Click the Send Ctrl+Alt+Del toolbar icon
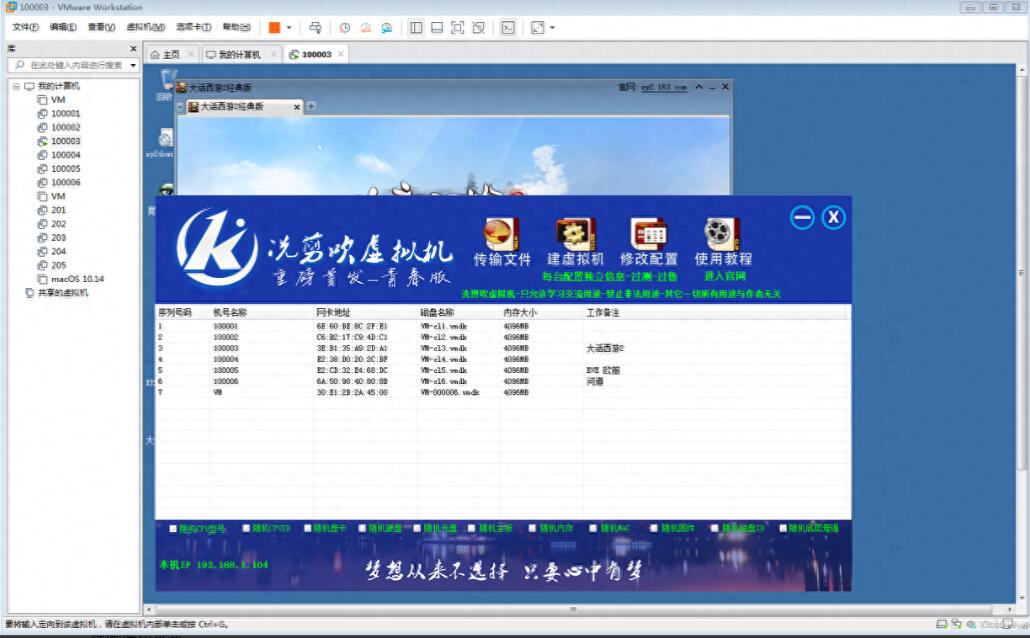 tap(315, 28)
